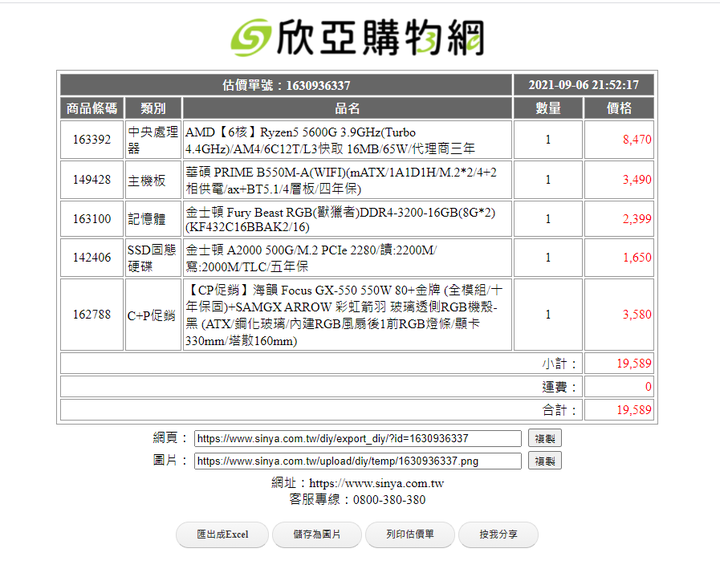
Task: Select the 估價單號：1630936337 header text
Action: click(286, 85)
